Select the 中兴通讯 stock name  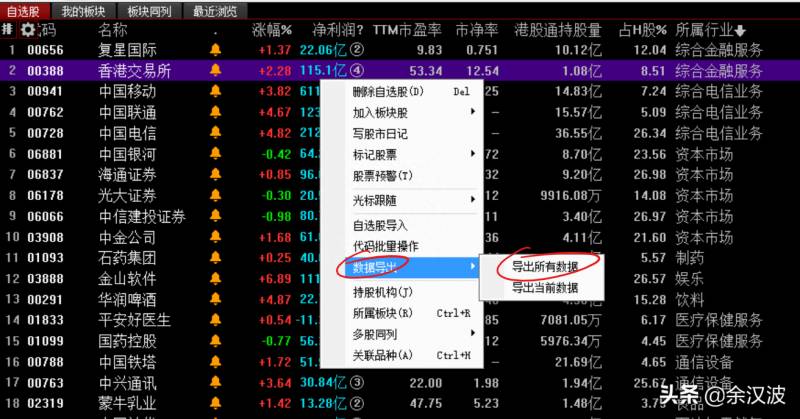[x=128, y=383]
